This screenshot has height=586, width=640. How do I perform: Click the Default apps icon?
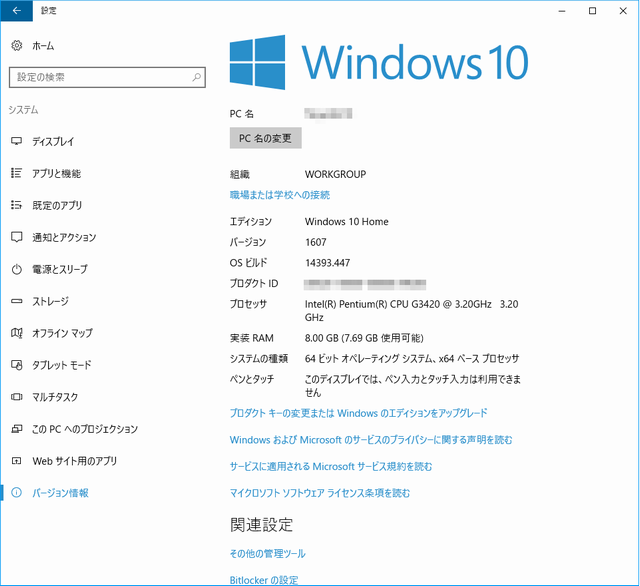point(16,205)
